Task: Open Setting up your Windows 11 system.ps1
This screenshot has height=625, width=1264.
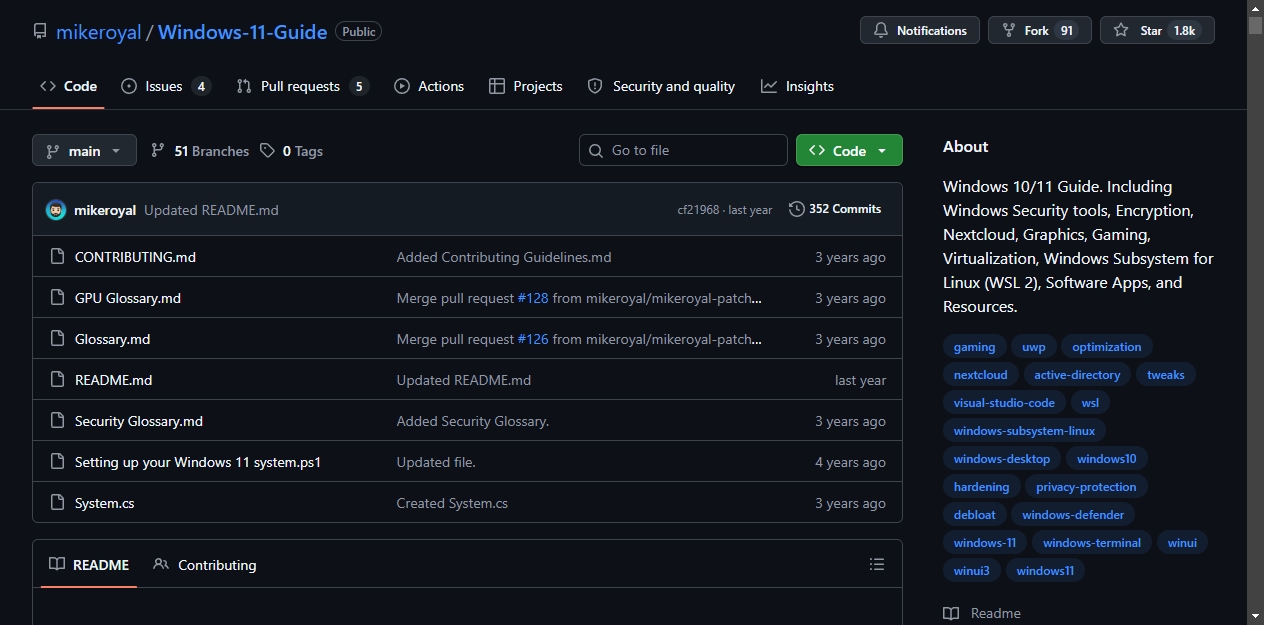Action: point(198,462)
